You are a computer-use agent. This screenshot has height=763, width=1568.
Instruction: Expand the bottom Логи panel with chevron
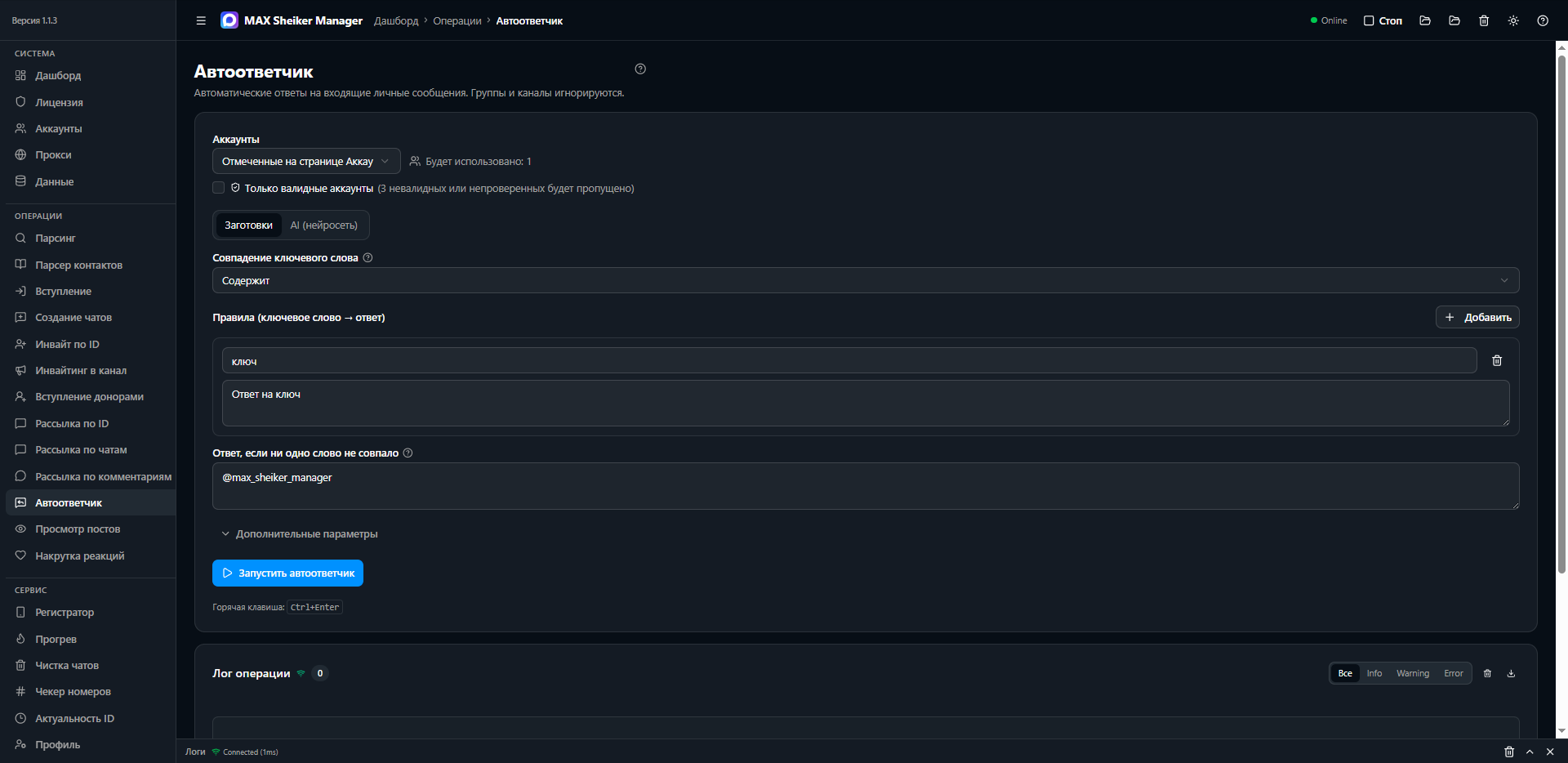(x=1530, y=752)
